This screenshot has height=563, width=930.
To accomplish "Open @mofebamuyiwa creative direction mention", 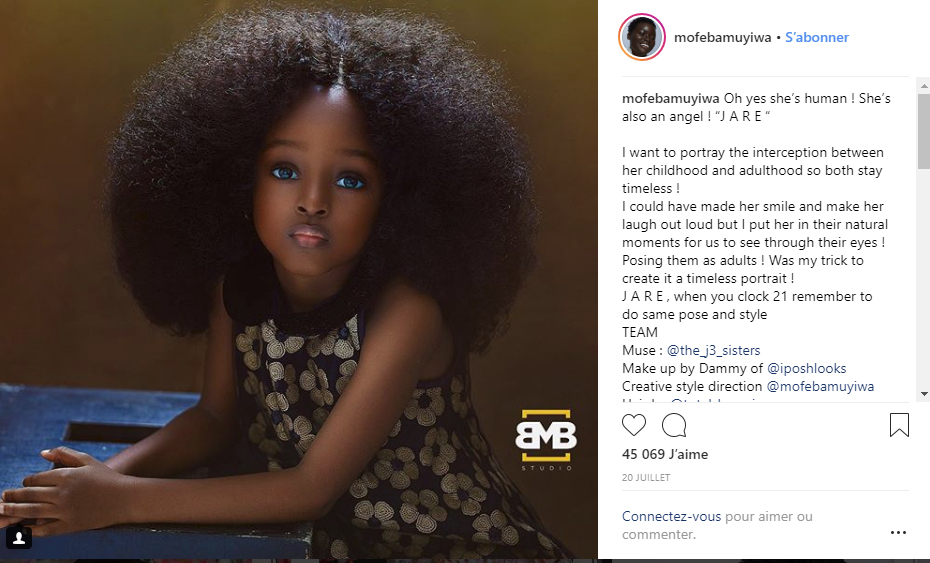I will point(820,386).
